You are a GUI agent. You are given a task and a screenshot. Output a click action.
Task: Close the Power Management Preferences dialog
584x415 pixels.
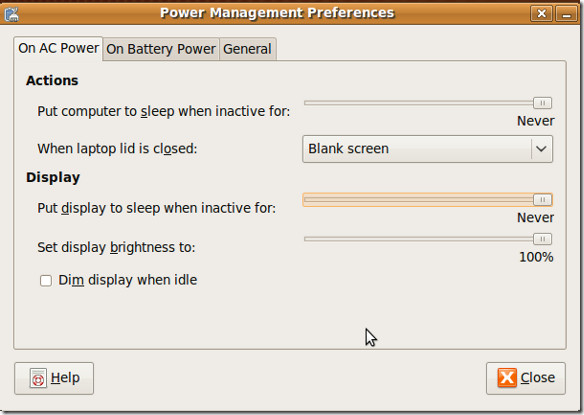pyautogui.click(x=526, y=378)
